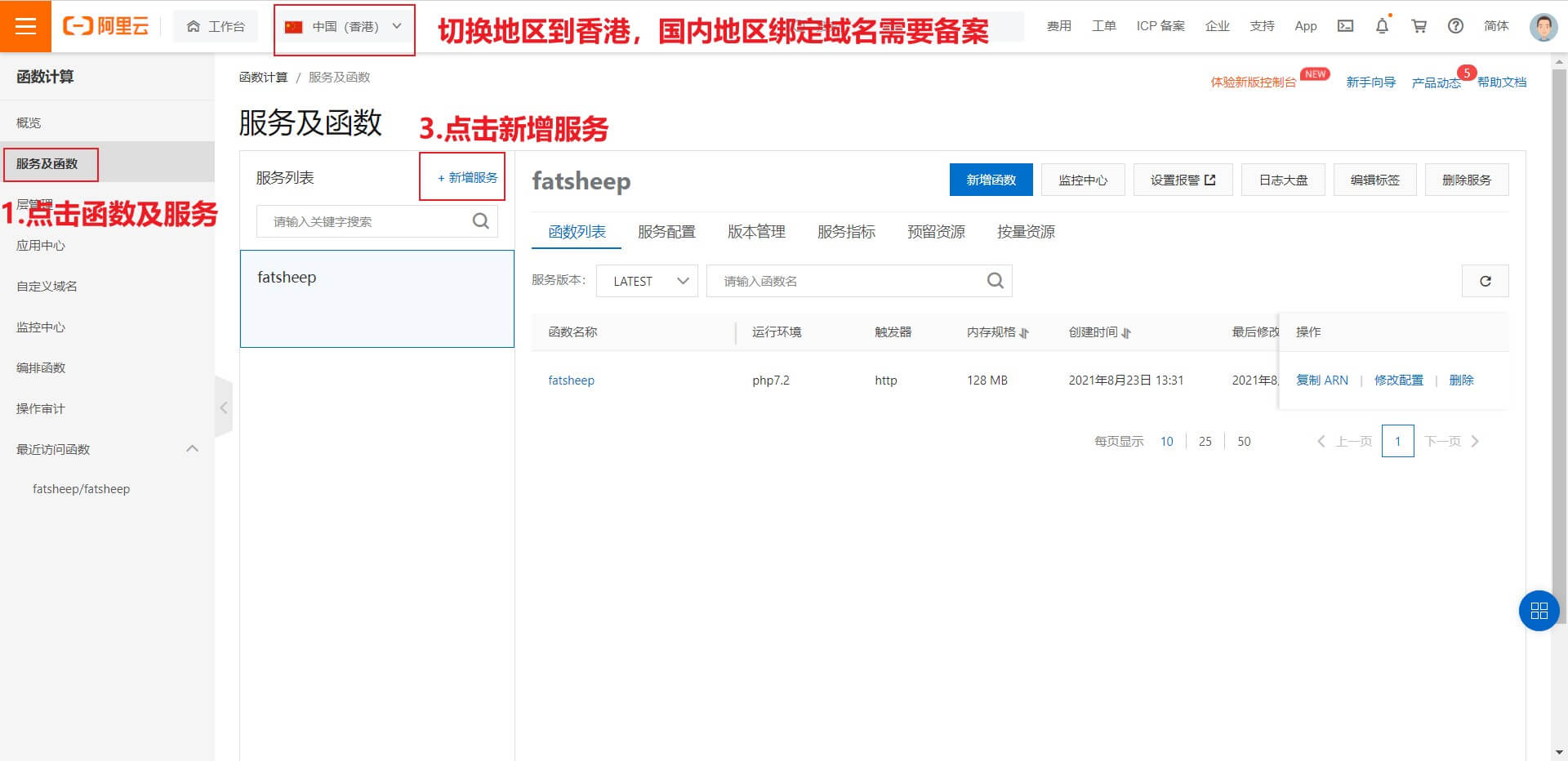
Task: Collapse the left sidebar panel
Action: coord(224,407)
